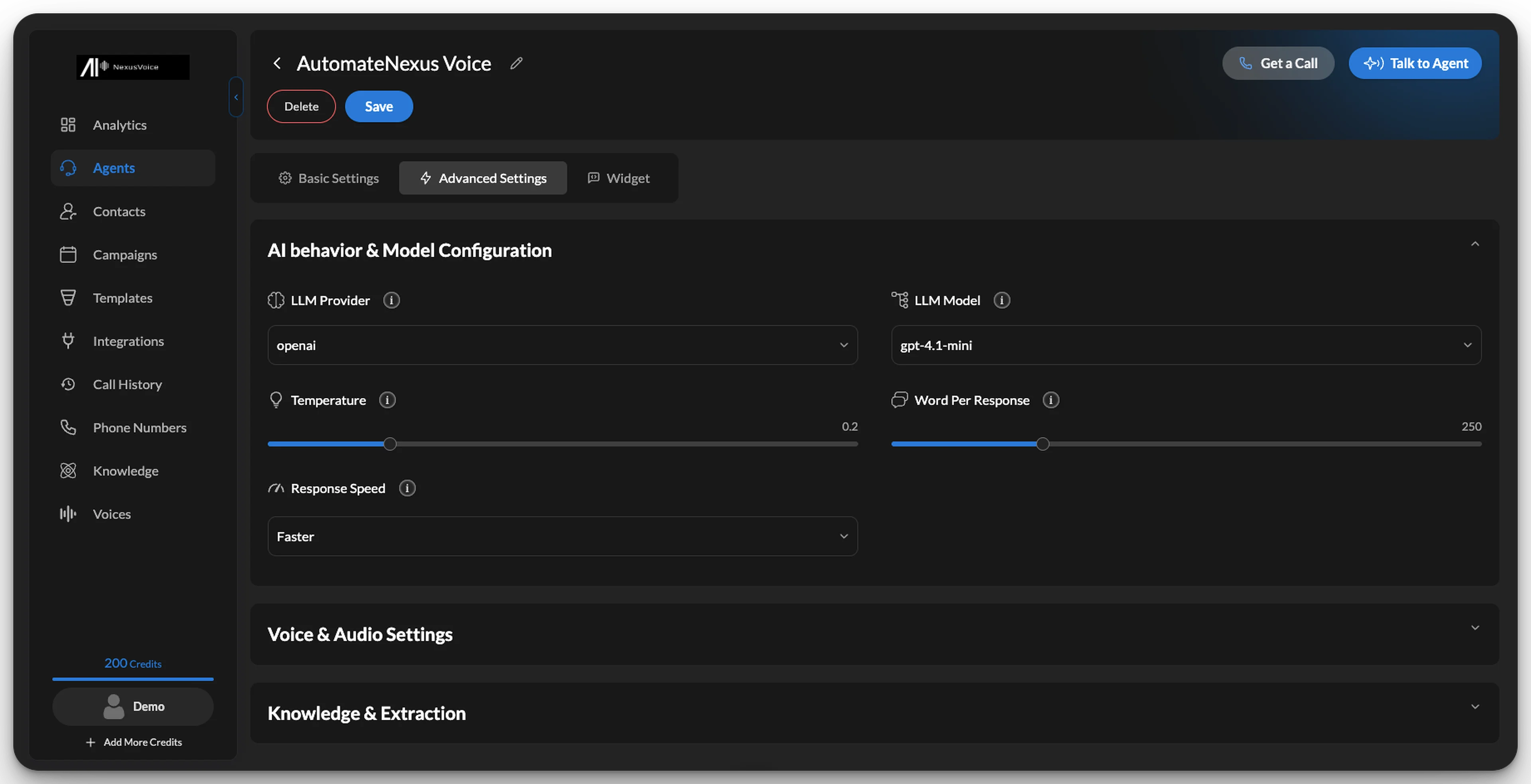Click the 200 Credits label

pos(132,663)
